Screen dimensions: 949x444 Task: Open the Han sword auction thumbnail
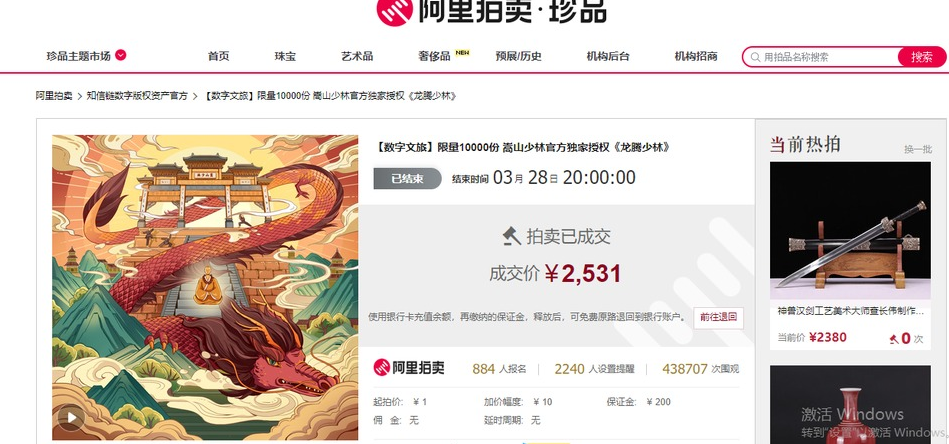click(850, 230)
